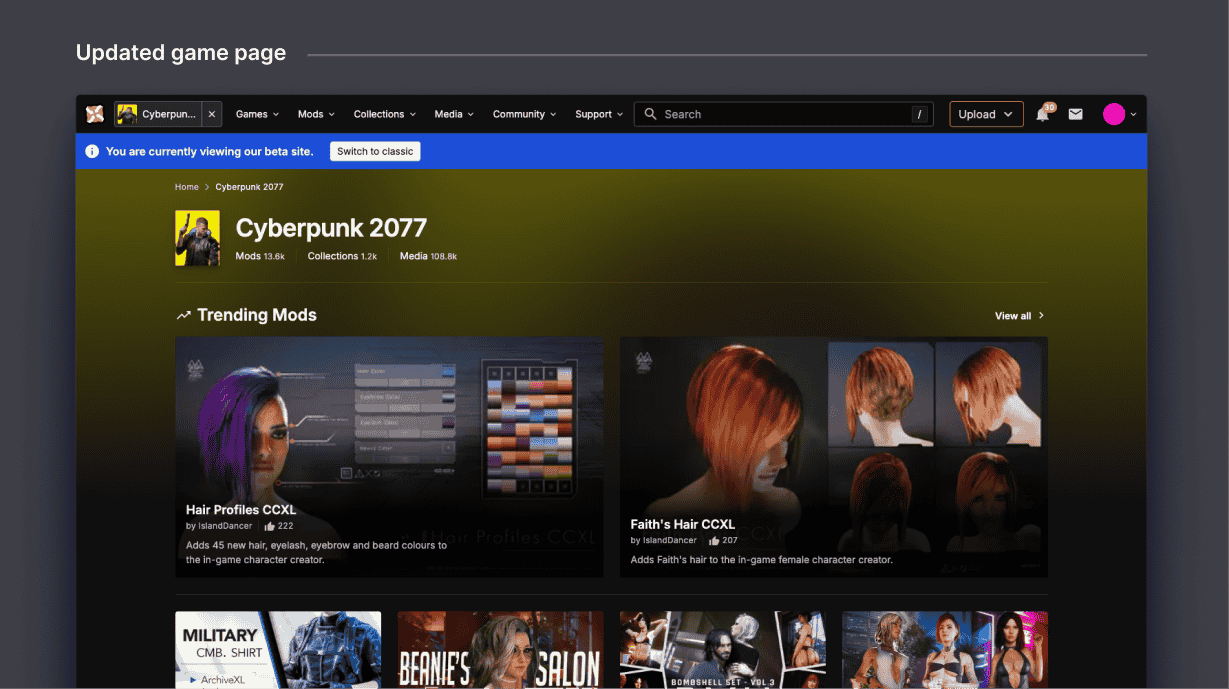1229x689 pixels.
Task: Open Beanie's Salon mod thumbnail
Action: pos(500,649)
